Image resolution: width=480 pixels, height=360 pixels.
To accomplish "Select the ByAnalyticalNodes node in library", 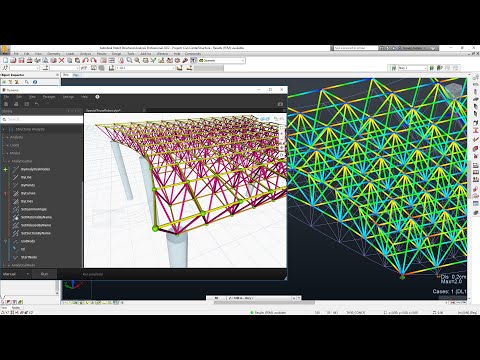I will point(35,169).
